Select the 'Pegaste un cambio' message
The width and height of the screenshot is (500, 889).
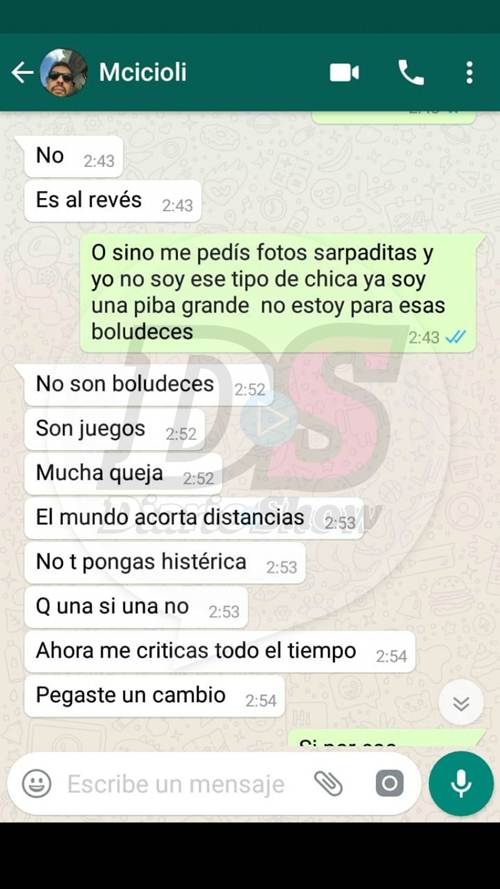155,696
